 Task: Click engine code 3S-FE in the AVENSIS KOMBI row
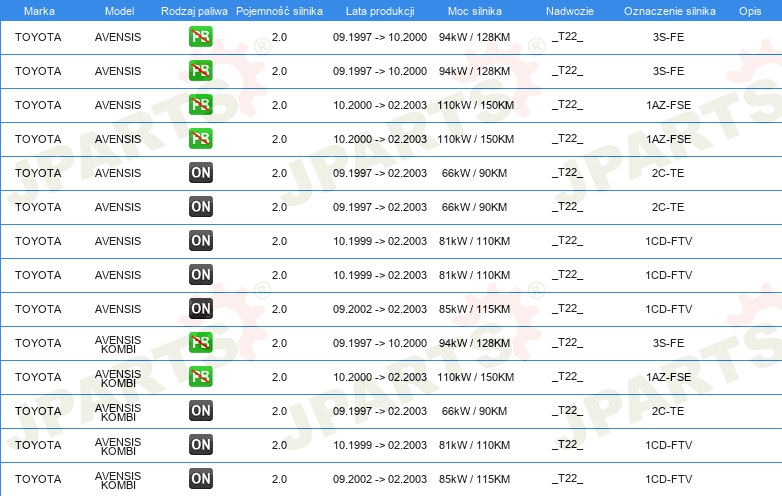668,343
